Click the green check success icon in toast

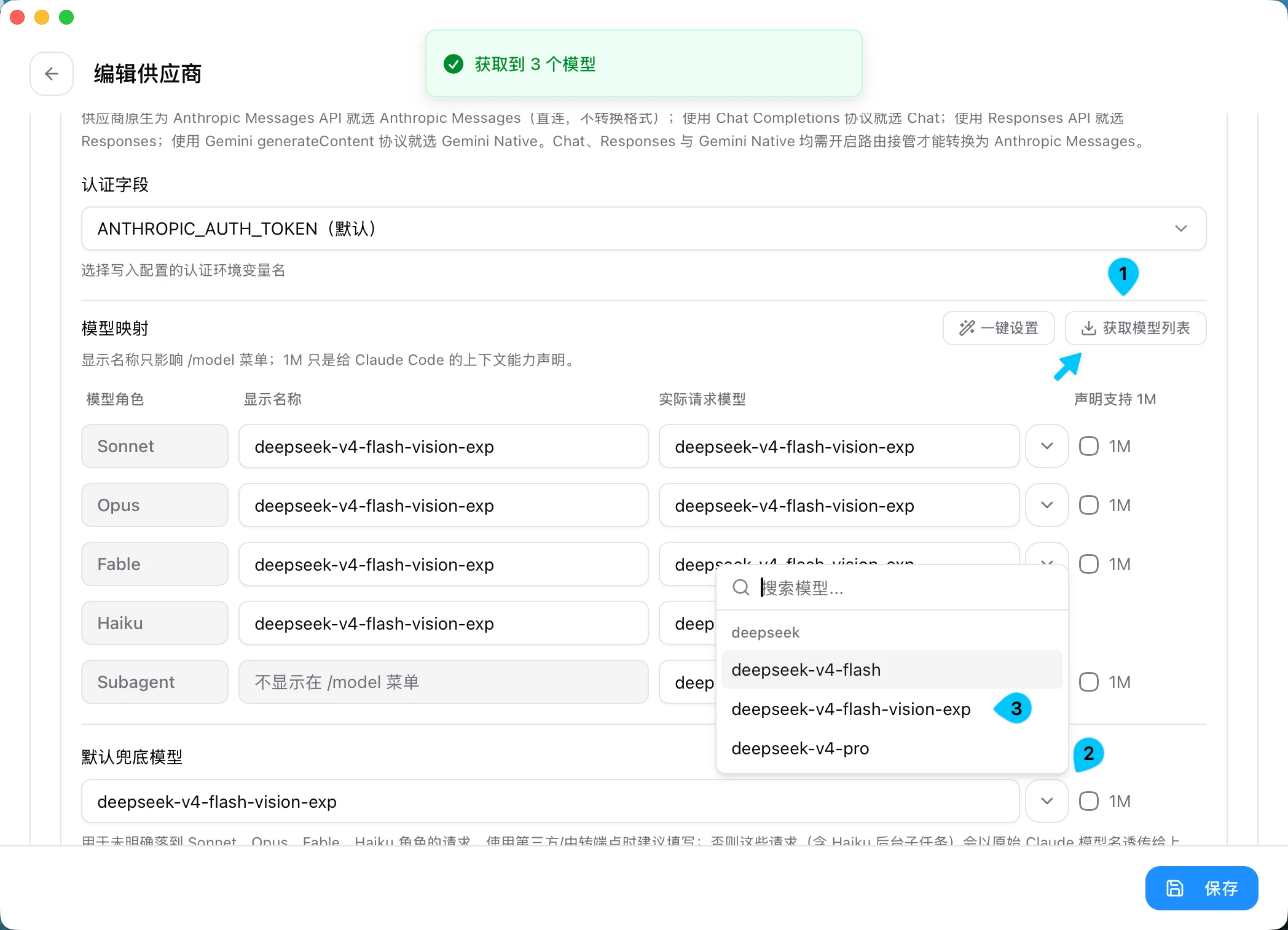tap(454, 64)
